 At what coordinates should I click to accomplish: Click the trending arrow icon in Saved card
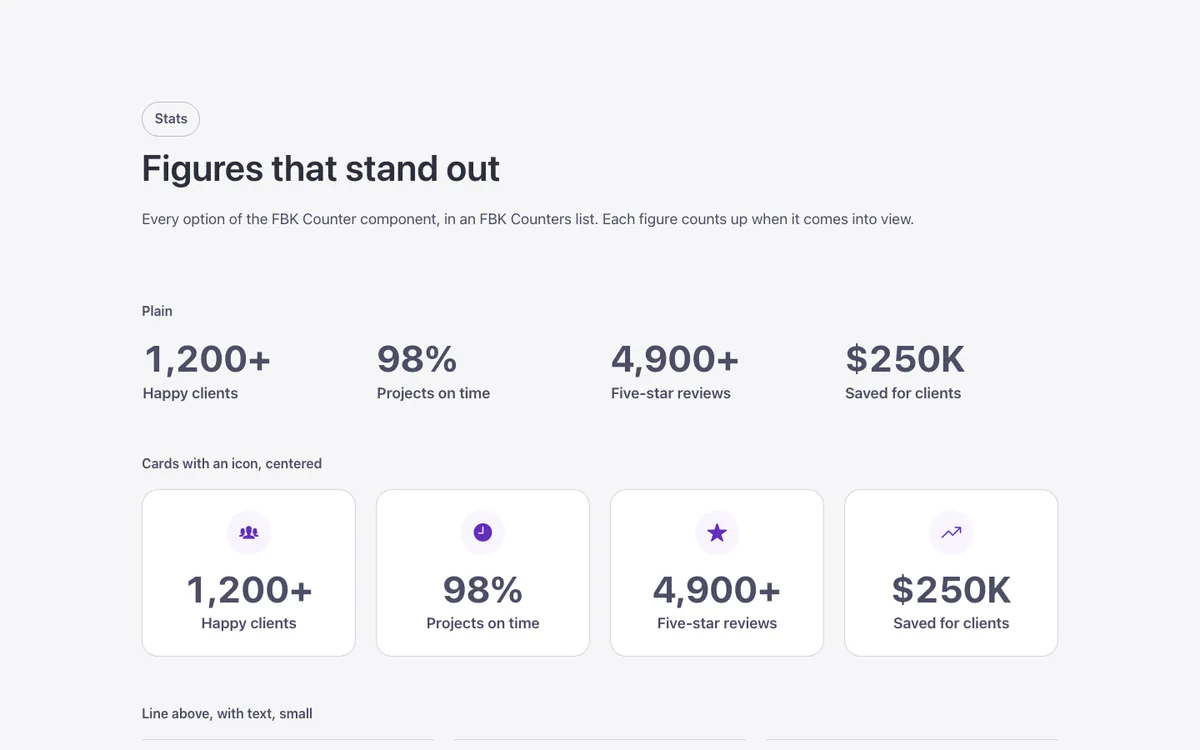tap(951, 533)
